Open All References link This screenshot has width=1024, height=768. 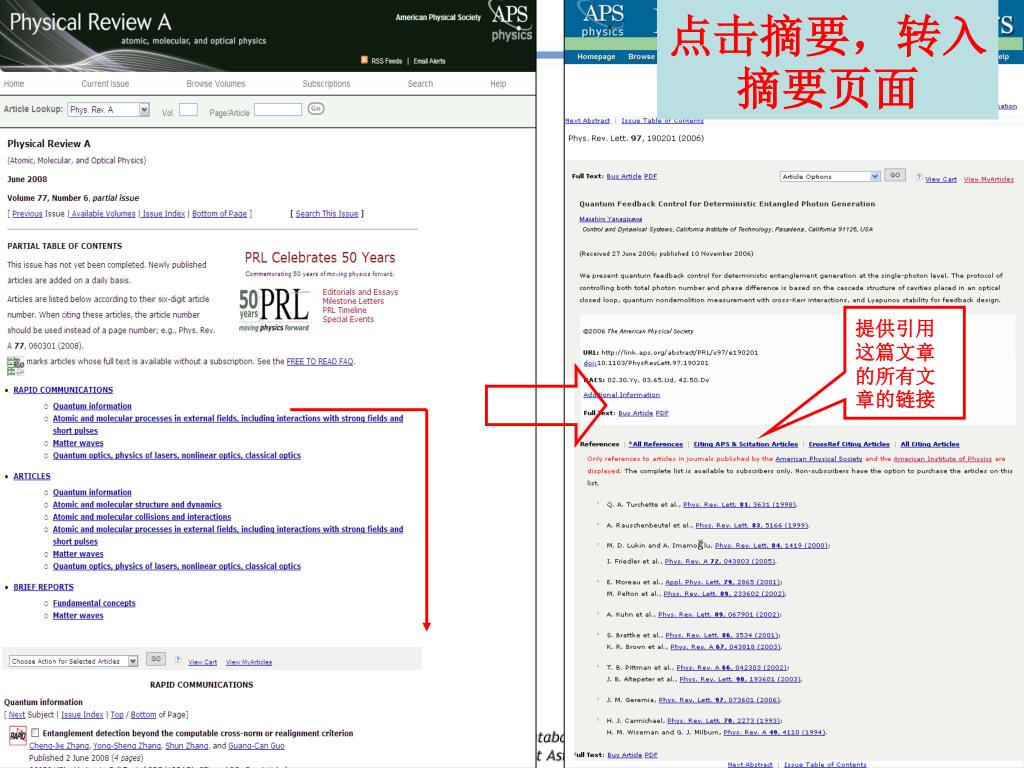656,444
